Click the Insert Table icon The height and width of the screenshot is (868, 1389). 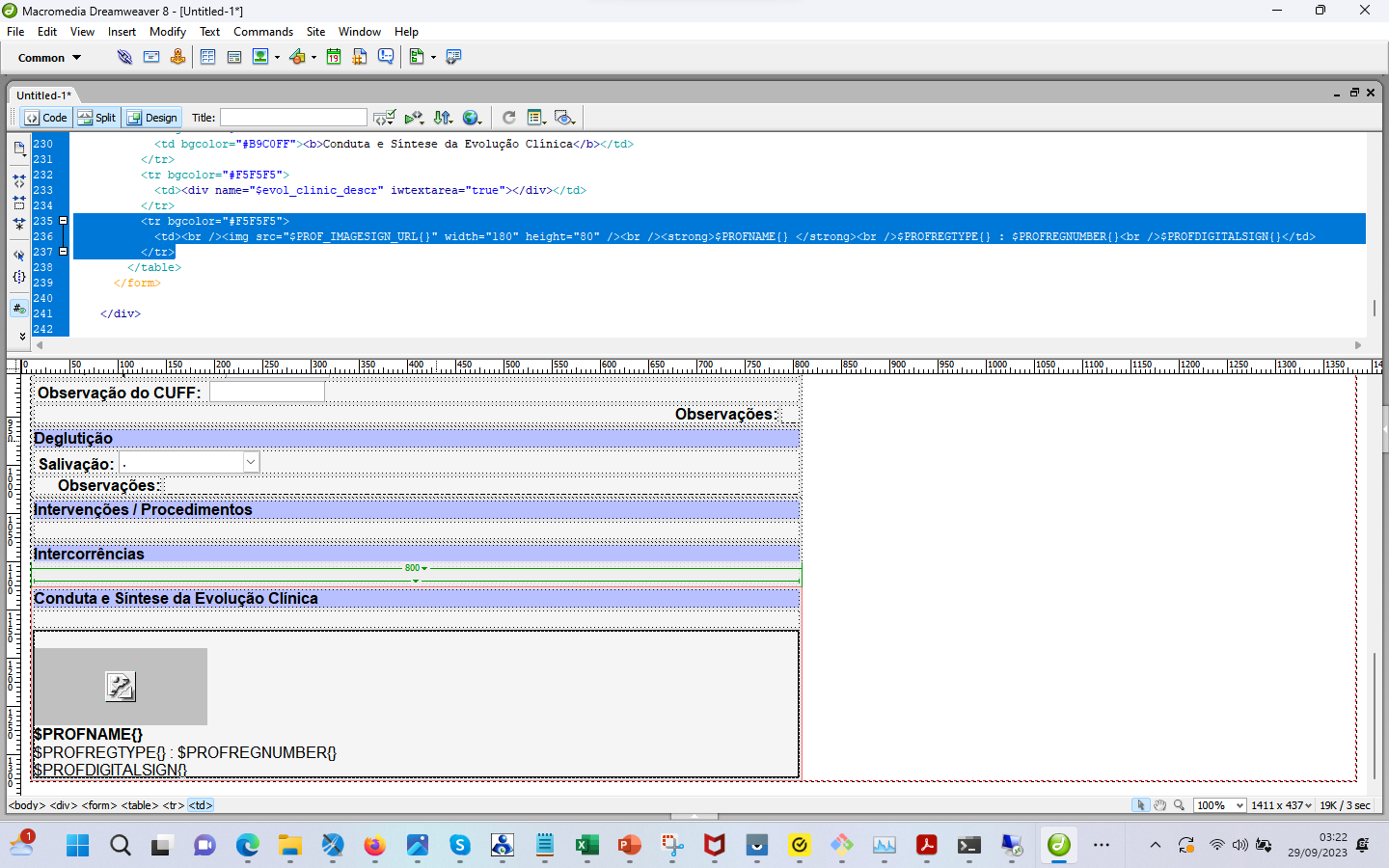pos(207,57)
